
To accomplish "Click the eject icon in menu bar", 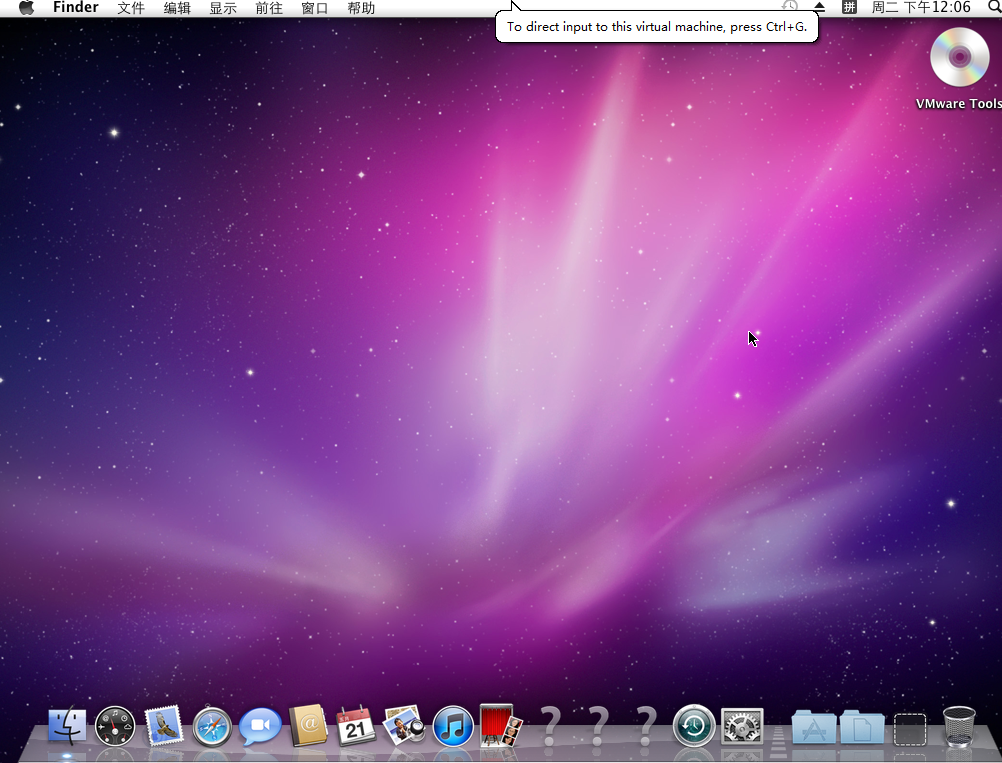I will tap(819, 8).
